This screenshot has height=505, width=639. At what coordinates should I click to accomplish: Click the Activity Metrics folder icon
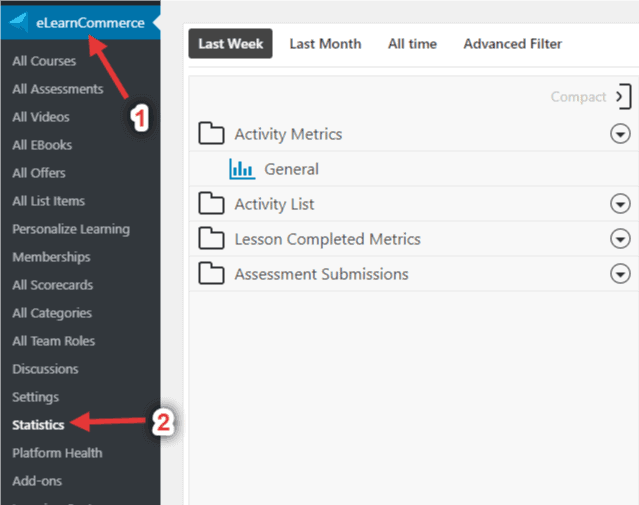coord(211,133)
